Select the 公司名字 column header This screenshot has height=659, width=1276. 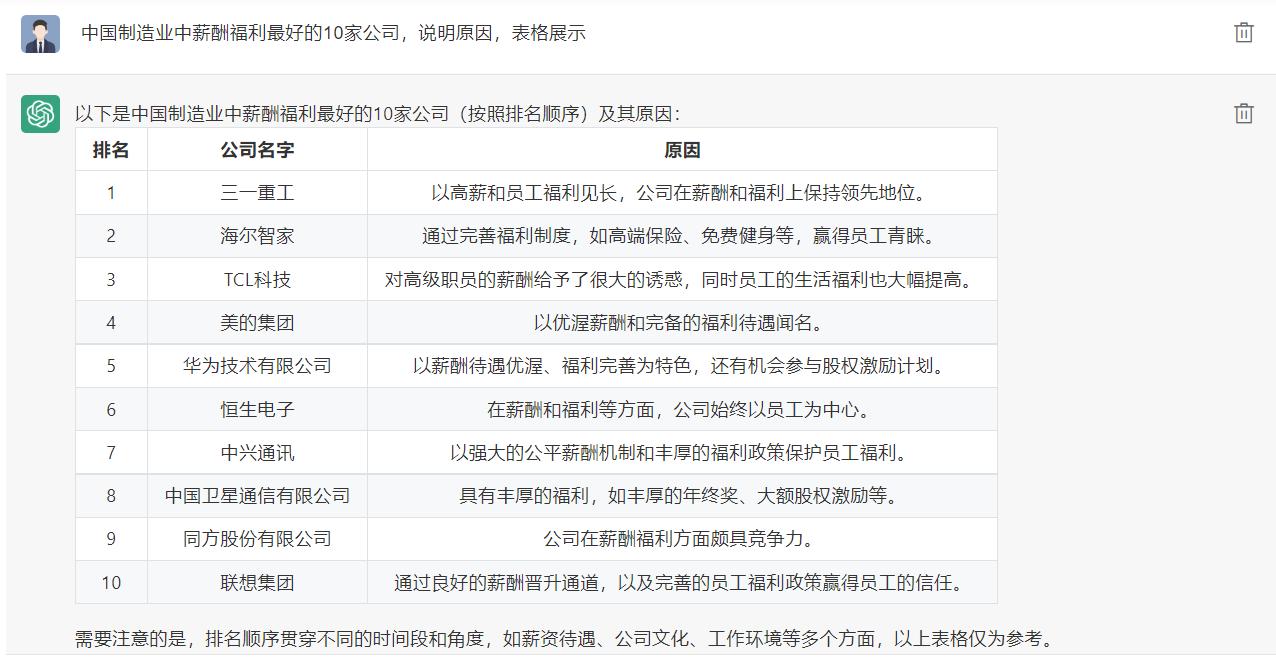tap(256, 149)
